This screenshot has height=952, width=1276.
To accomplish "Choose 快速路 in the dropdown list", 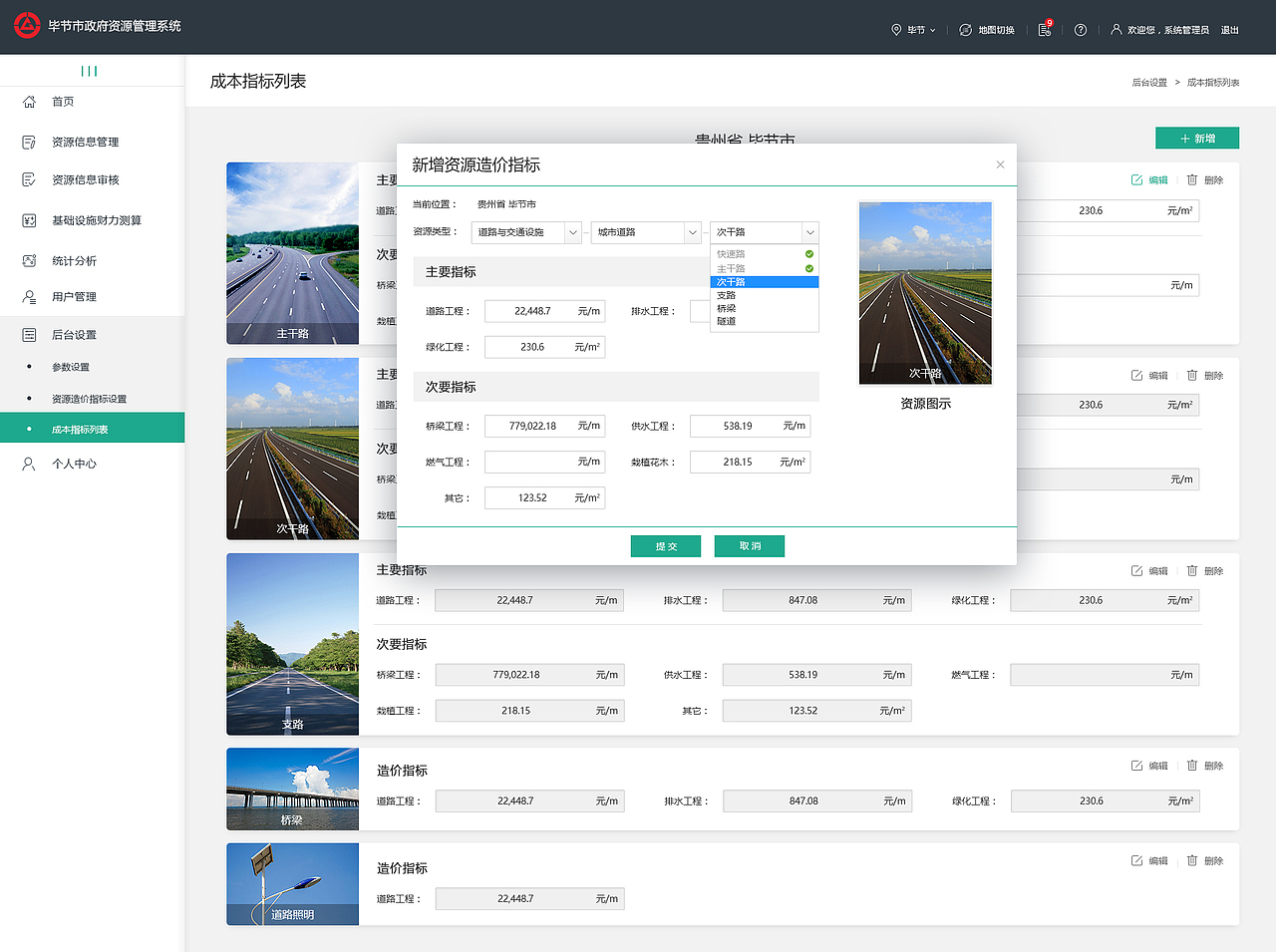I will pos(765,254).
